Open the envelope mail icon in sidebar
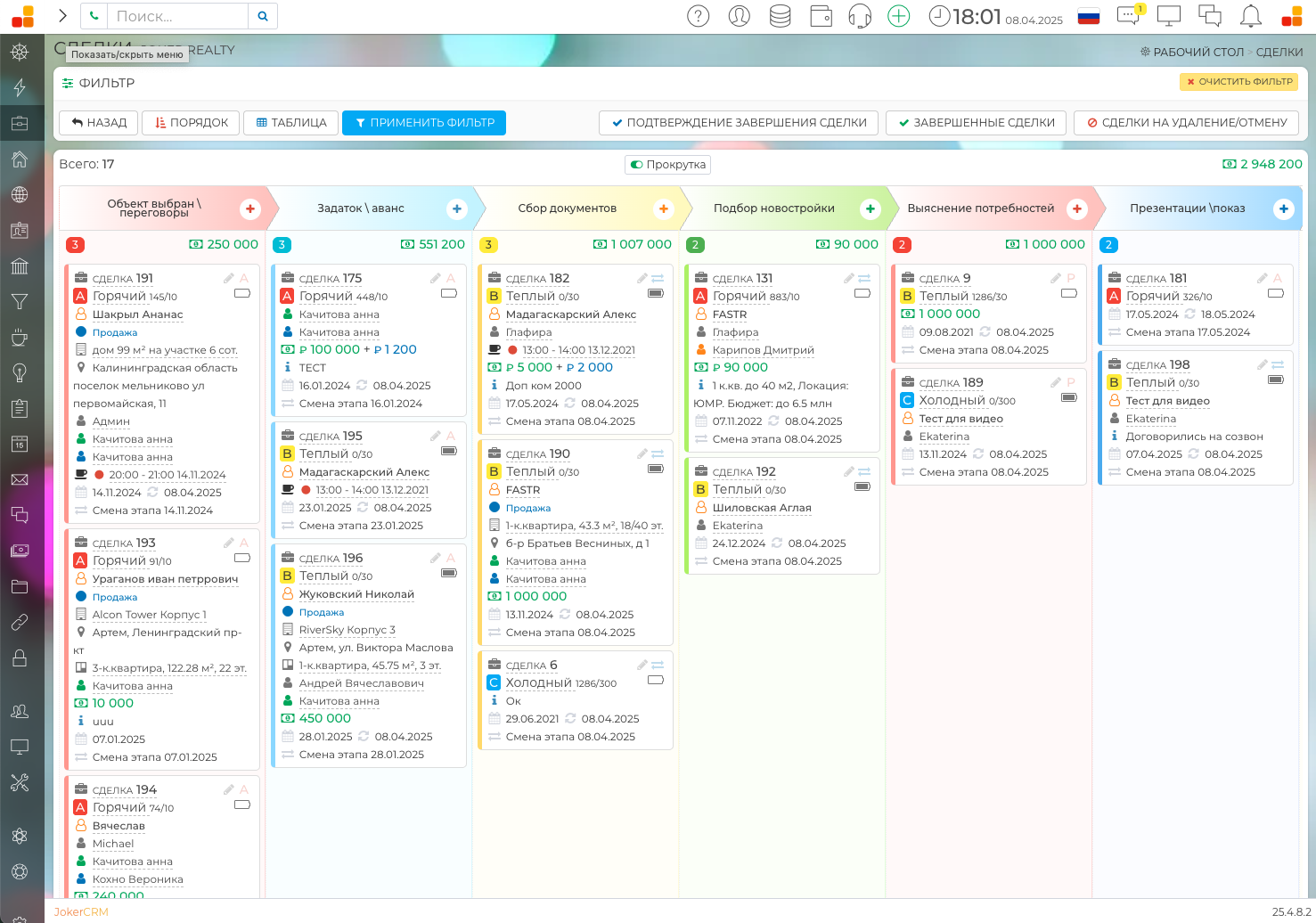1316x923 pixels. tap(20, 480)
